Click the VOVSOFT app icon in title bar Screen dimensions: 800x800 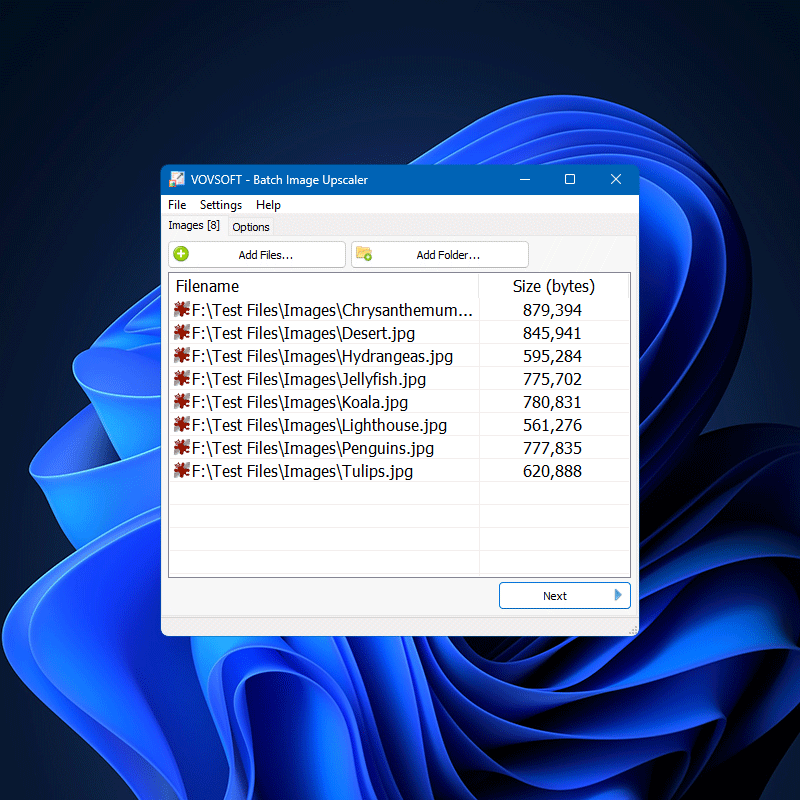(x=177, y=179)
